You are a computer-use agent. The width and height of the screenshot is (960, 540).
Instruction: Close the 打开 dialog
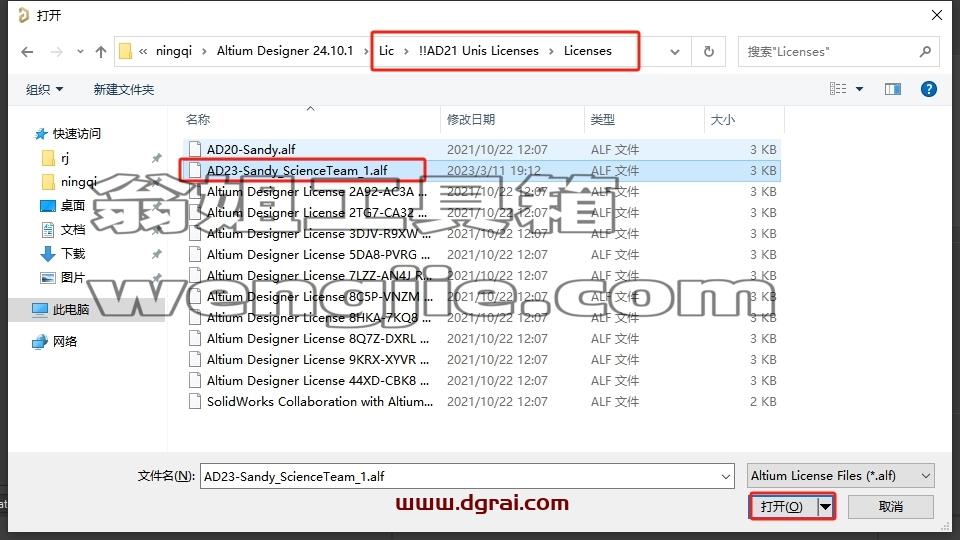point(937,15)
